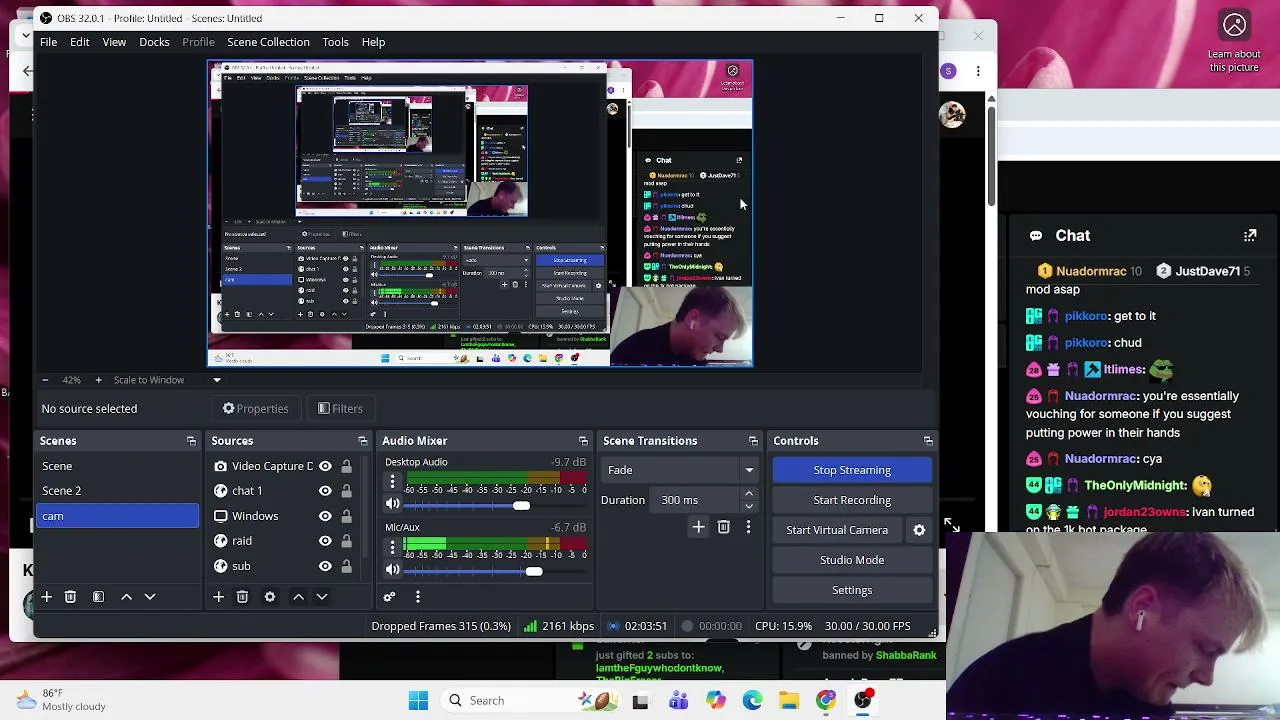Zoom in the preview with the plus icon
Screen dimensions: 1280x720
[x=98, y=380]
